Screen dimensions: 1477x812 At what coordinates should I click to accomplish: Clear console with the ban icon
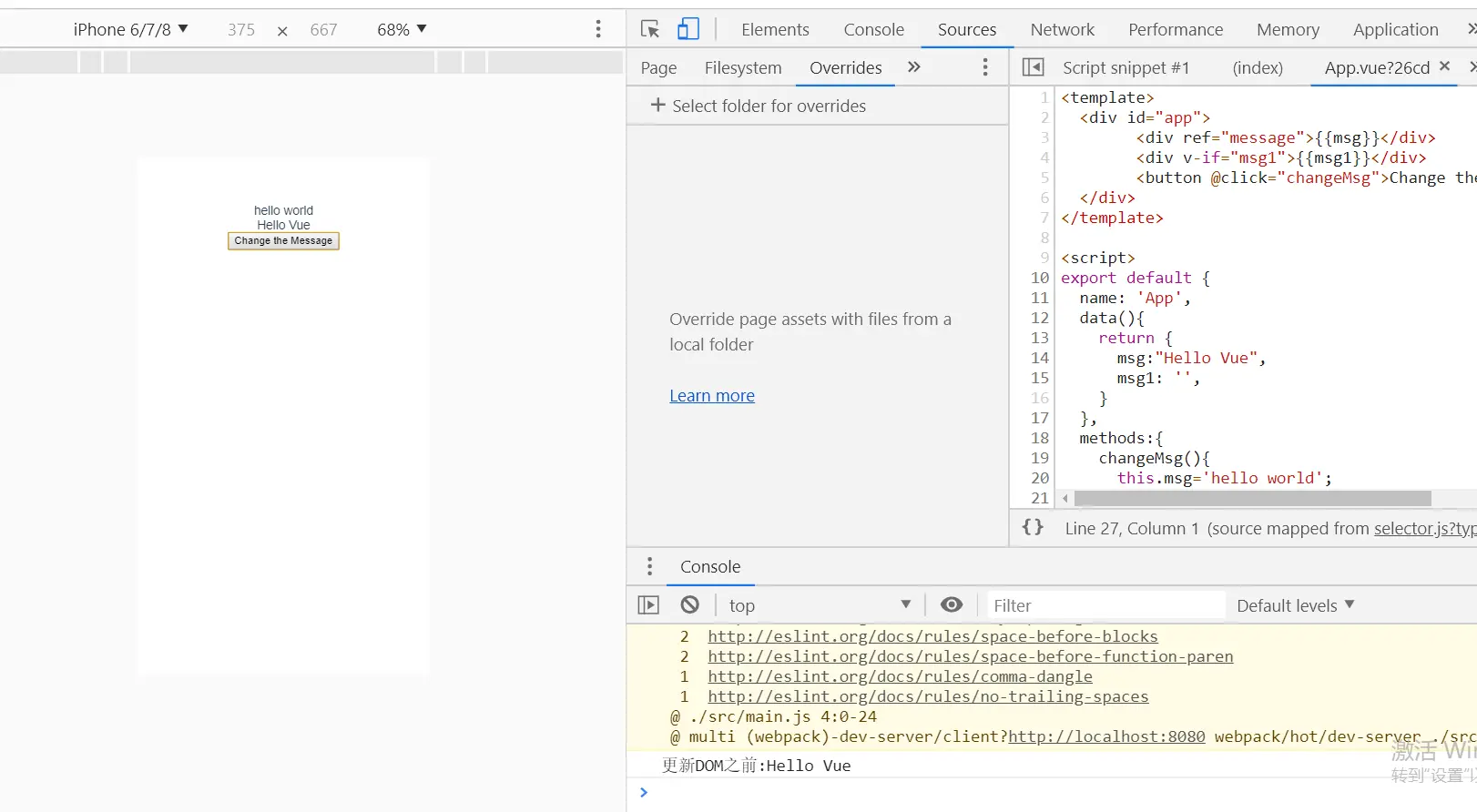point(690,604)
